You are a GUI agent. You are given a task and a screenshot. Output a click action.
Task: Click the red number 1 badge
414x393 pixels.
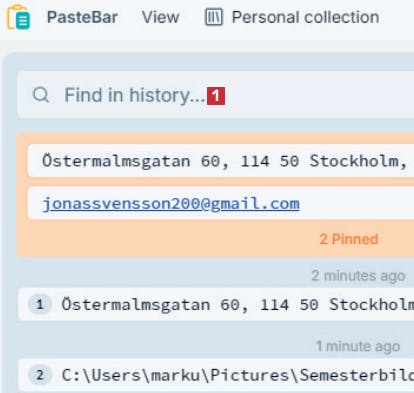coord(216,96)
